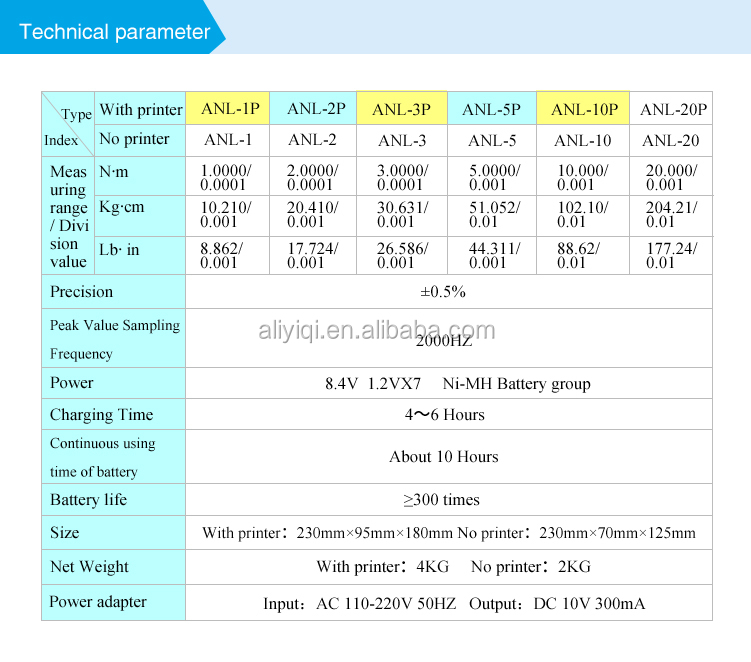The image size is (751, 662).
Task: Click the No printer row label
Action: pyautogui.click(x=134, y=139)
